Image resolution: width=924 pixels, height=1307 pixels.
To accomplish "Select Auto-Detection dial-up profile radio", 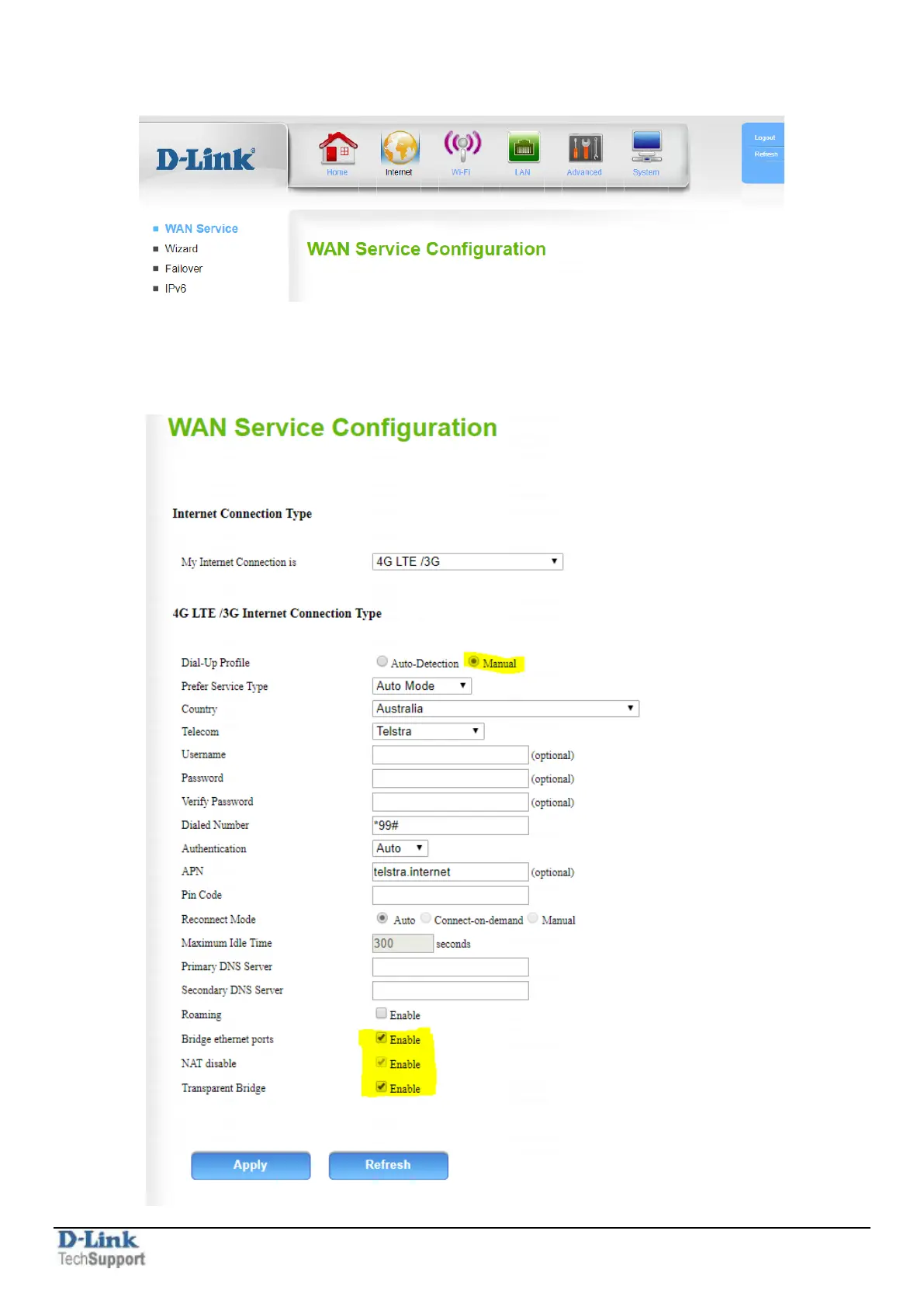I will (382, 661).
